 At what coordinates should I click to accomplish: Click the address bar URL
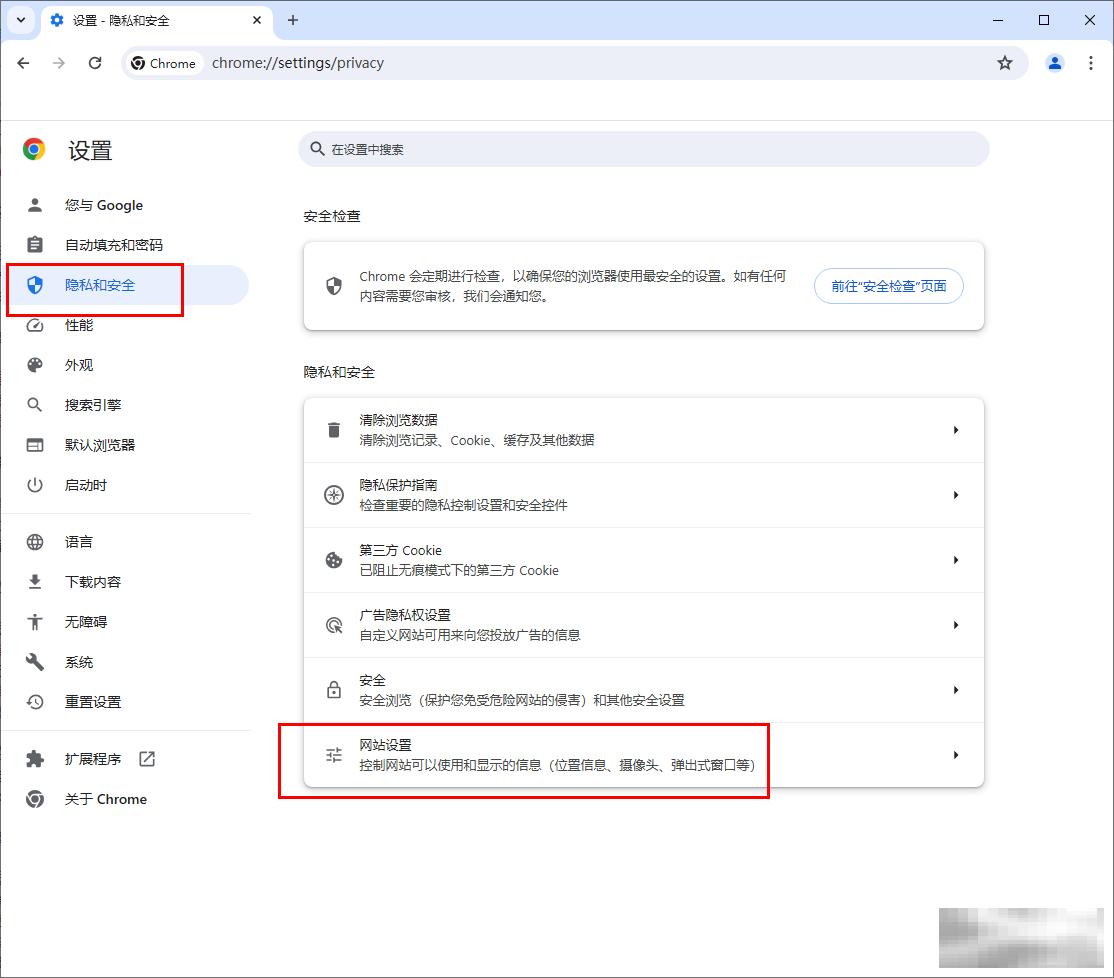pyautogui.click(x=297, y=63)
